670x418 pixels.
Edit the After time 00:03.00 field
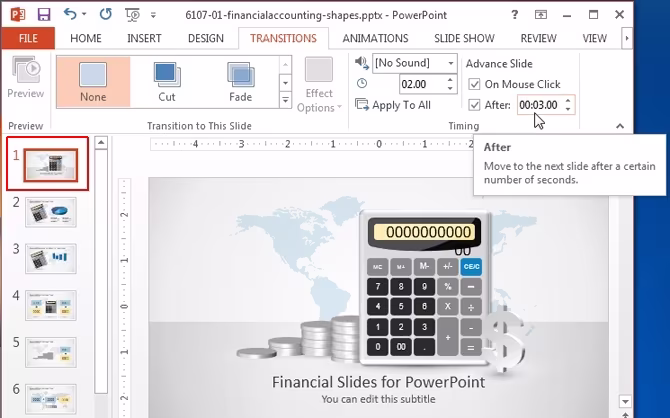539,105
